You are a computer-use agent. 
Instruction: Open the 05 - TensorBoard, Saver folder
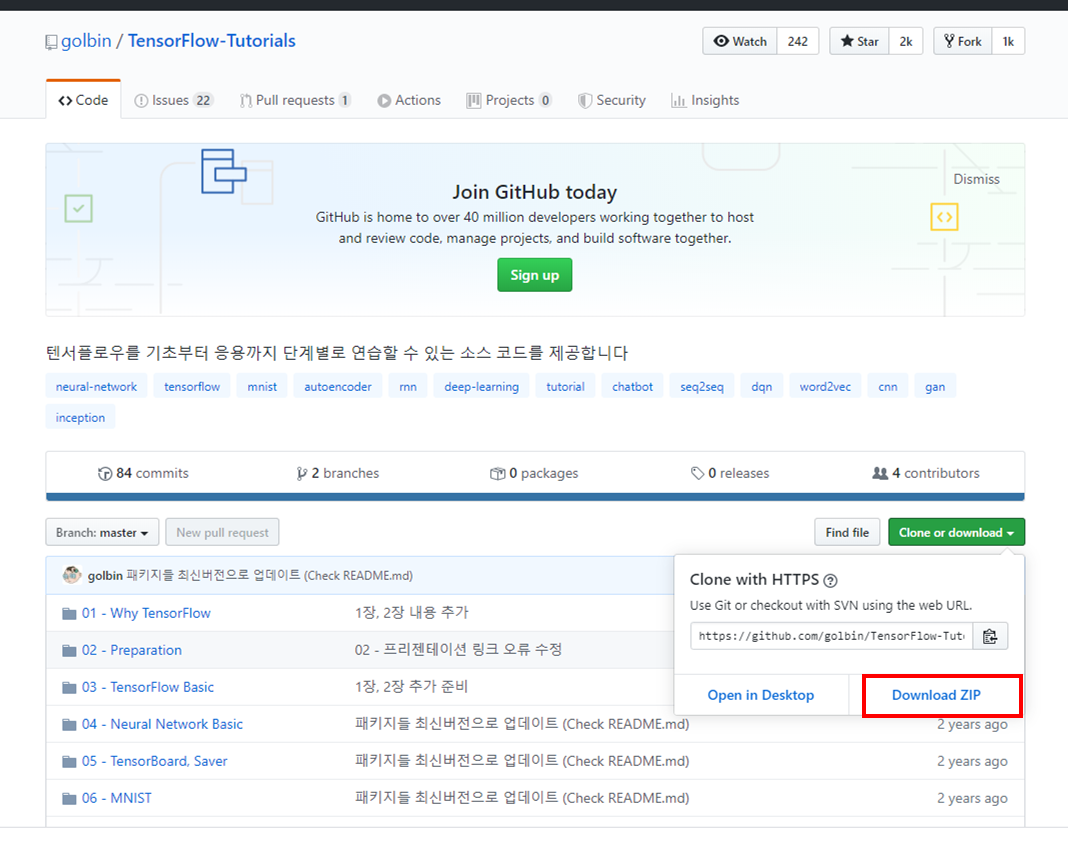155,761
